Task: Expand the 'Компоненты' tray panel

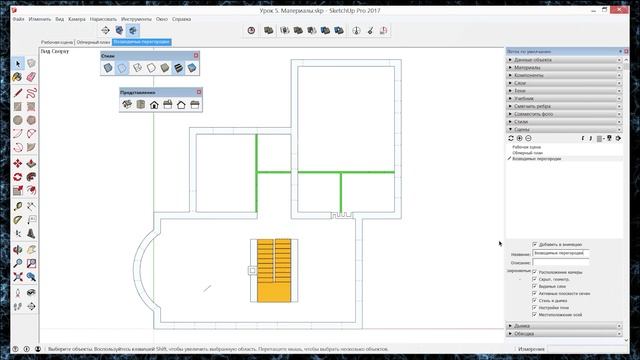Action: click(x=564, y=75)
